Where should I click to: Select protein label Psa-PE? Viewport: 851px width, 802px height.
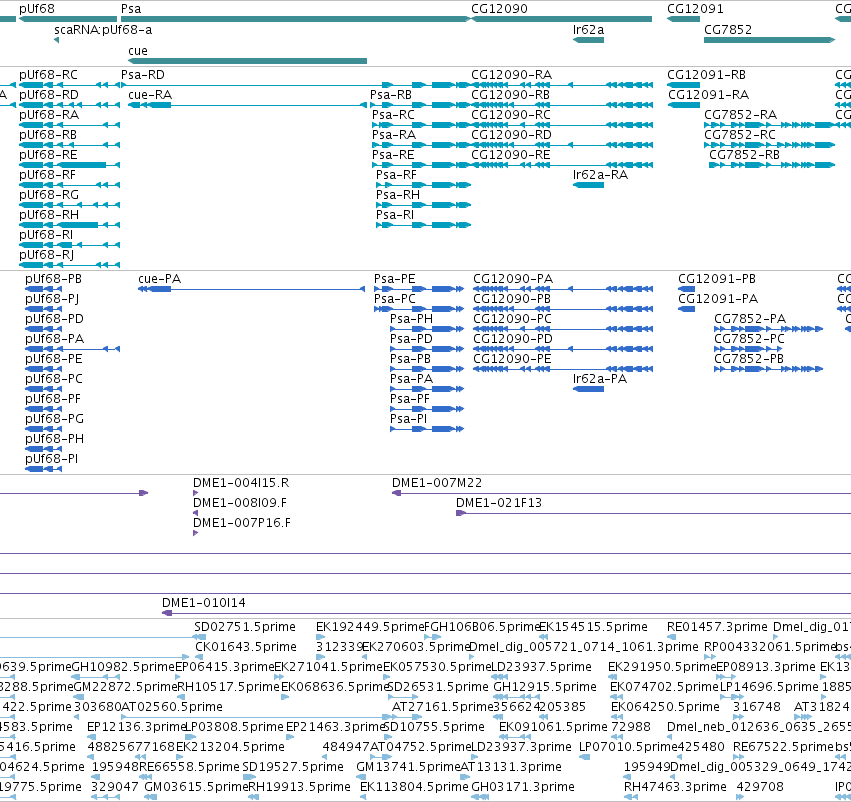coord(395,279)
